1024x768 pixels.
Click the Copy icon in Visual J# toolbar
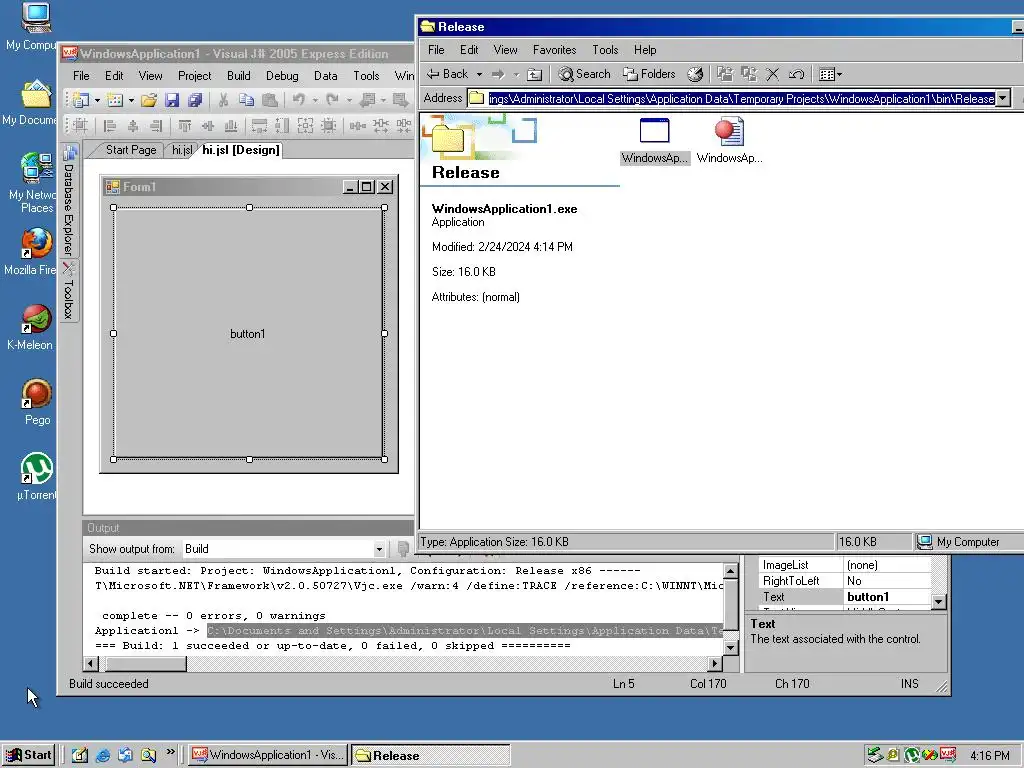[246, 100]
